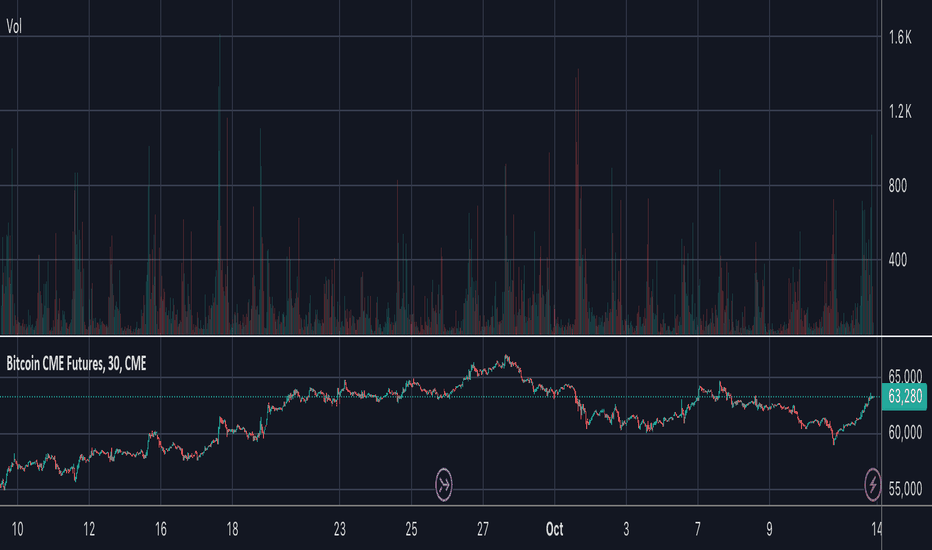This screenshot has width=932, height=550.
Task: Click the 3 date label on time axis
Action: 626,529
